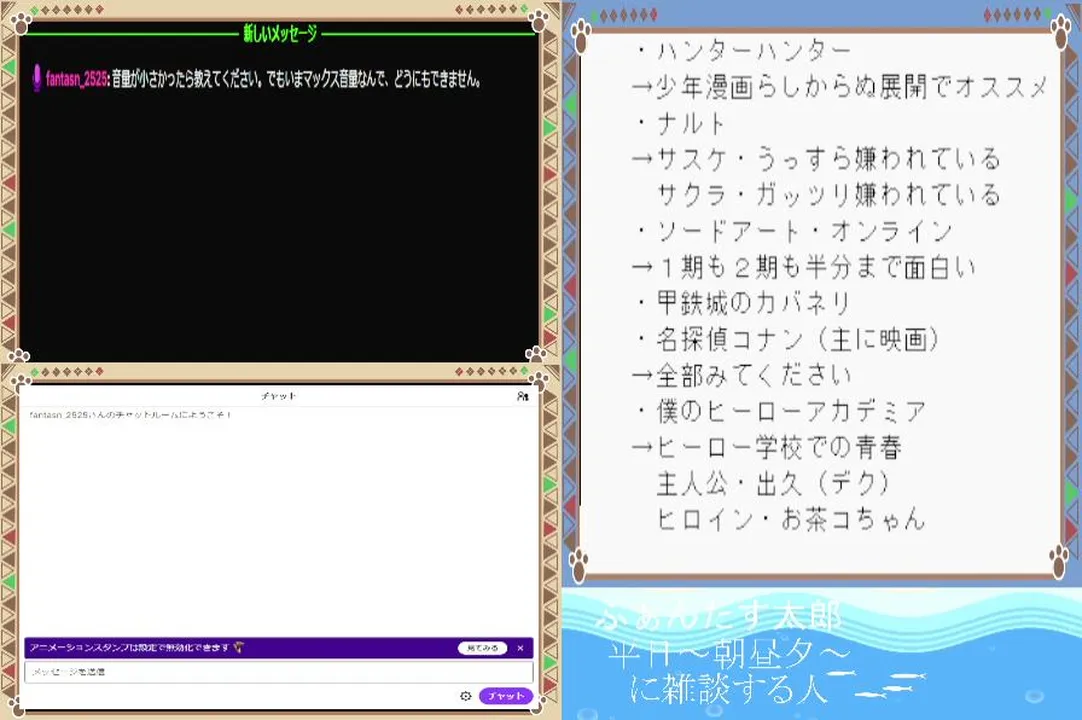Click the →ヒーロー学校での青春 line
1082x720 pixels.
767,447
